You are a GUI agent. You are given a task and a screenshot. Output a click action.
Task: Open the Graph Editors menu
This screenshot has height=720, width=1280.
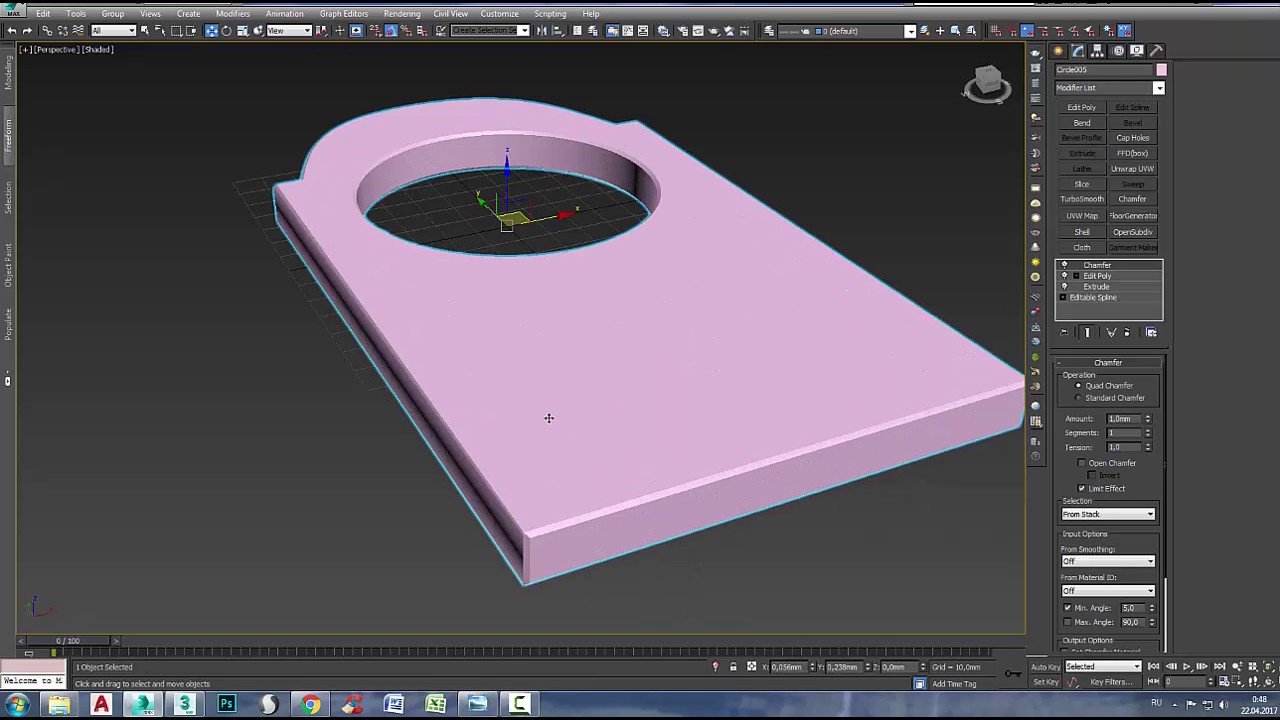[x=344, y=14]
